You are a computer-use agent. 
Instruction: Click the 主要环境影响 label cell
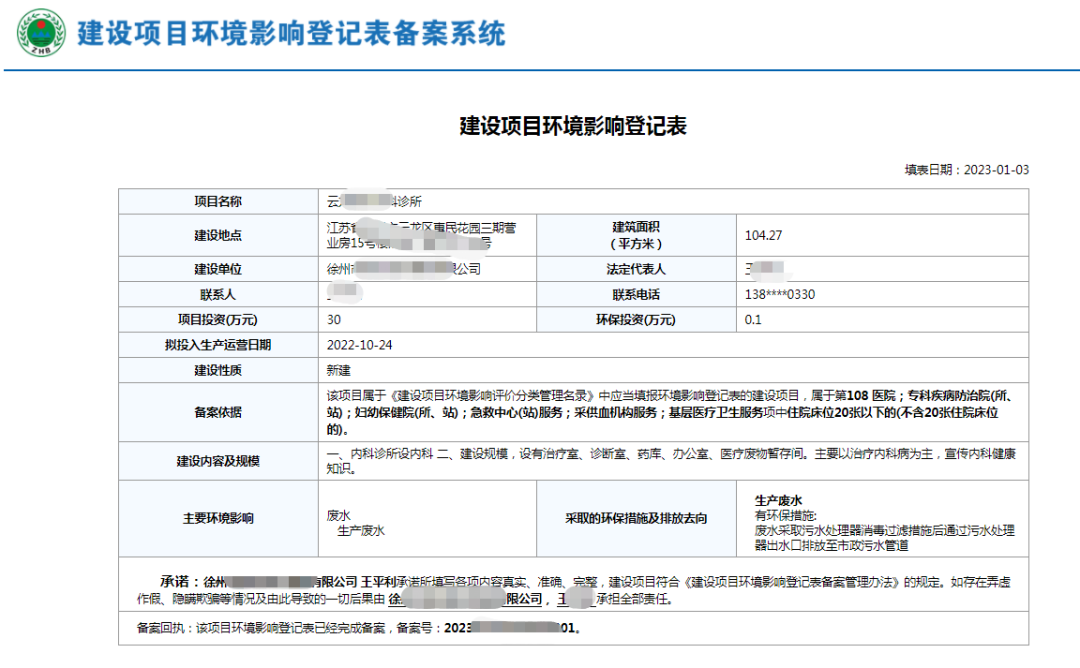click(x=217, y=519)
